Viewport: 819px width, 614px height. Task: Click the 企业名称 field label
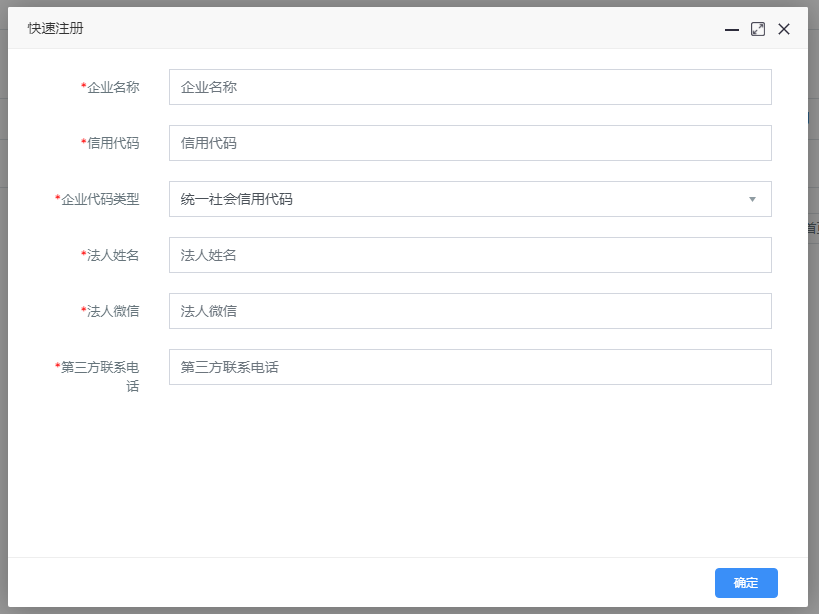110,87
